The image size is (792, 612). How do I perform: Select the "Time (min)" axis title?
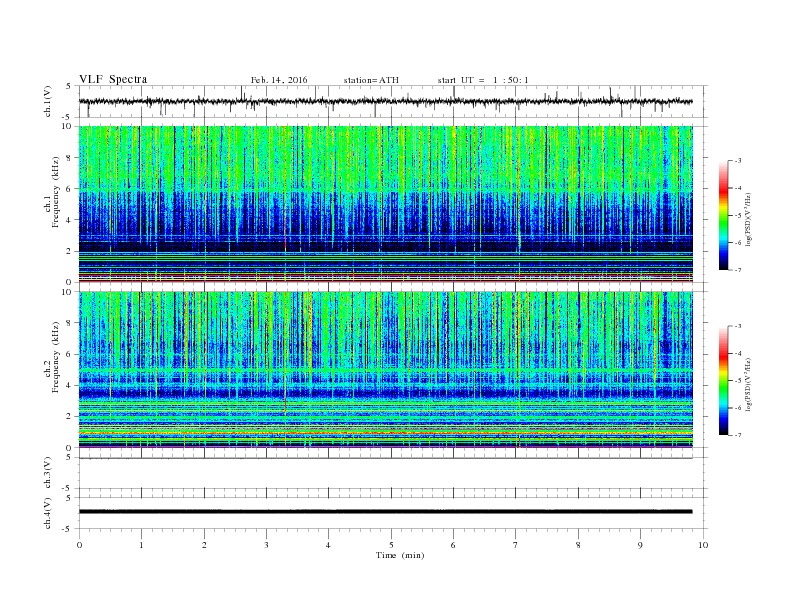point(400,555)
